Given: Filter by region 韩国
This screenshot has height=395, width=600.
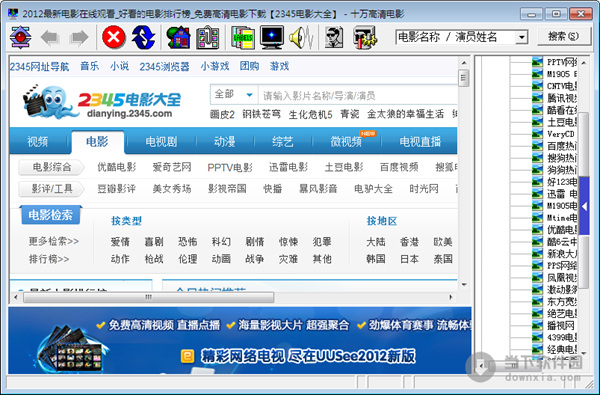Looking at the screenshot, I should click(376, 259).
